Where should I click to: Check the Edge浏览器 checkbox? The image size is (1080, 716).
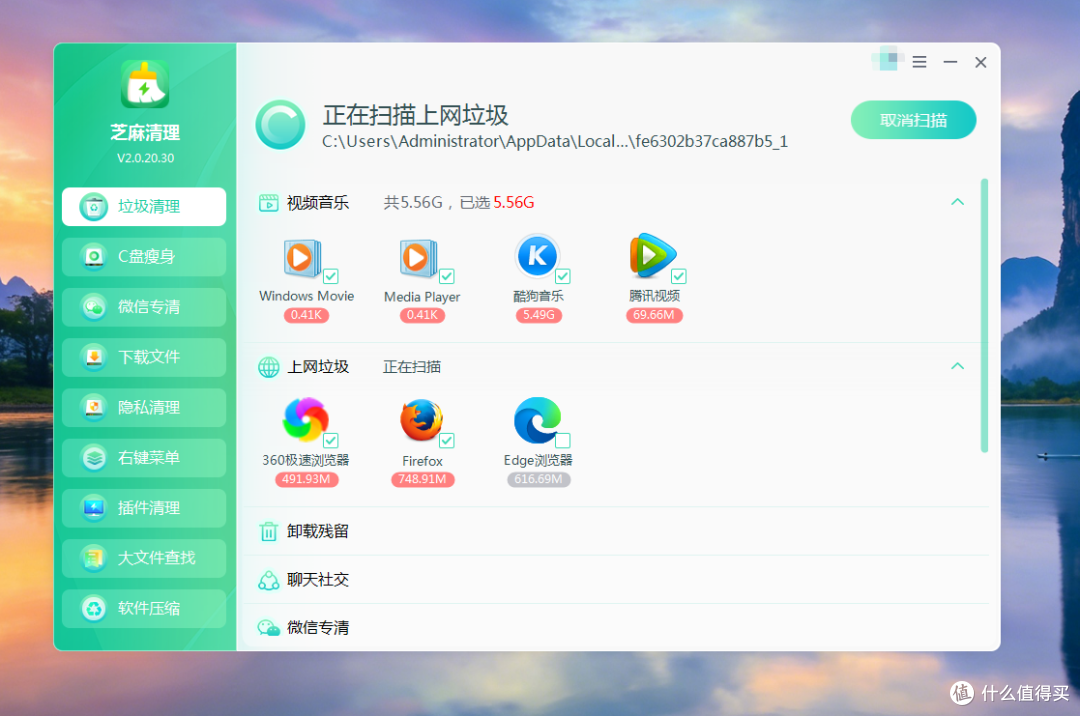563,441
